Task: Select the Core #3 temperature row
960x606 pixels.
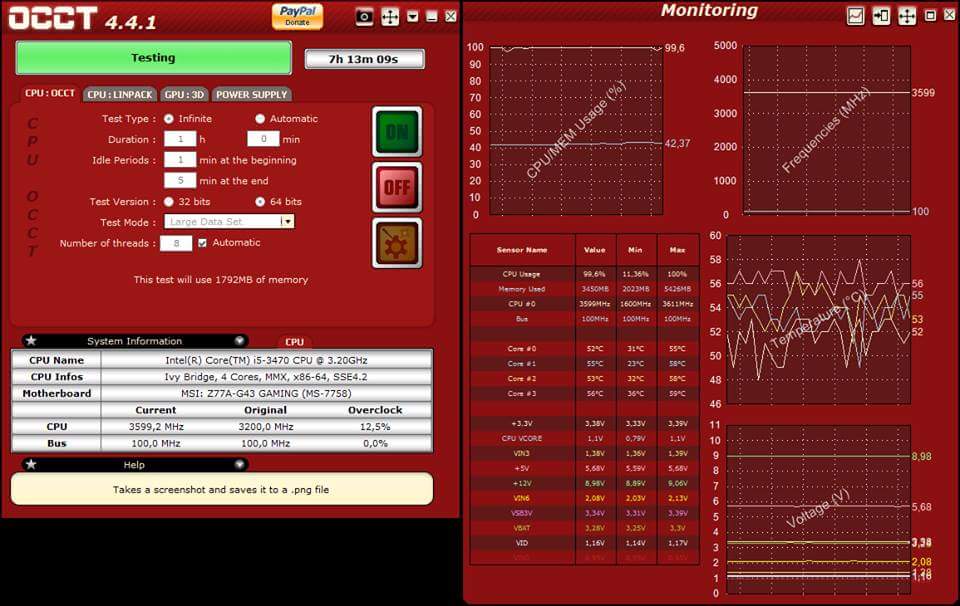Action: pos(585,394)
